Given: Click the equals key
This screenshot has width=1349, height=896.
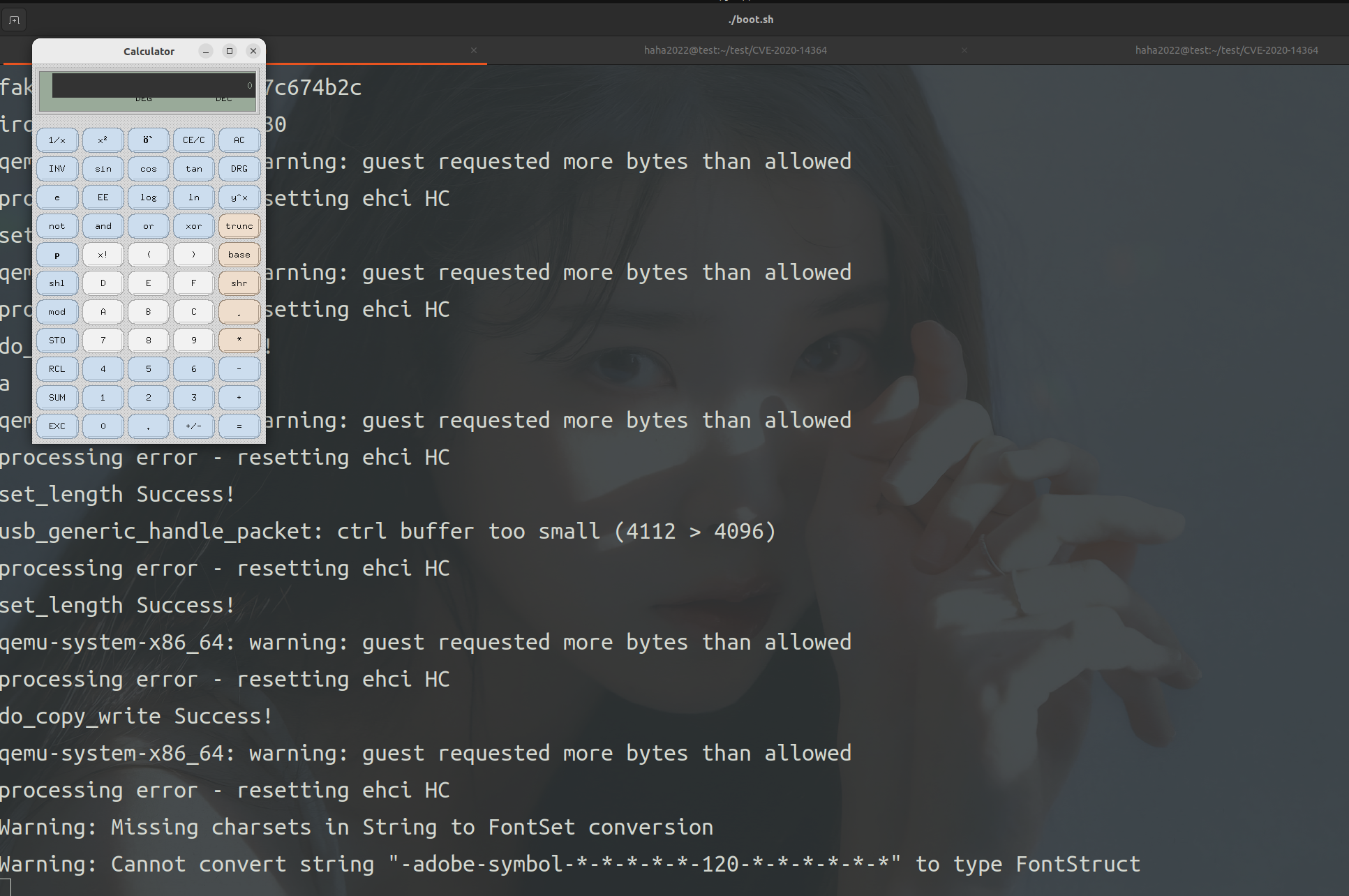Looking at the screenshot, I should pos(239,426).
